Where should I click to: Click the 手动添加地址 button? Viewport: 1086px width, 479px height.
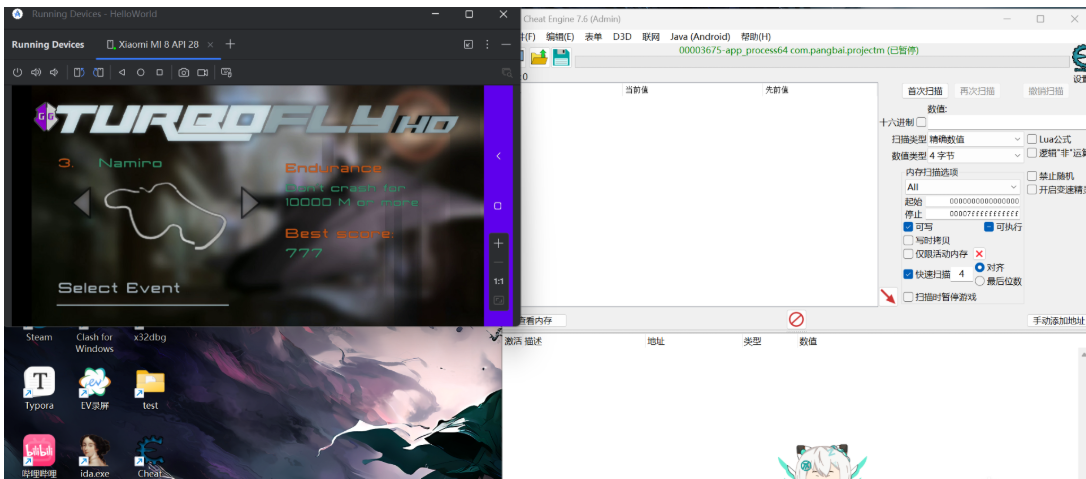pos(1056,320)
